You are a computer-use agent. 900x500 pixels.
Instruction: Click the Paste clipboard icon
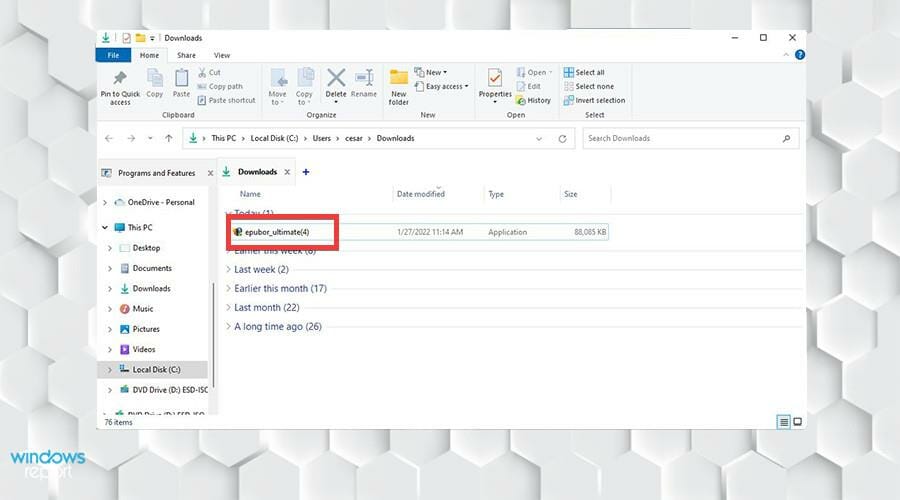tap(181, 78)
